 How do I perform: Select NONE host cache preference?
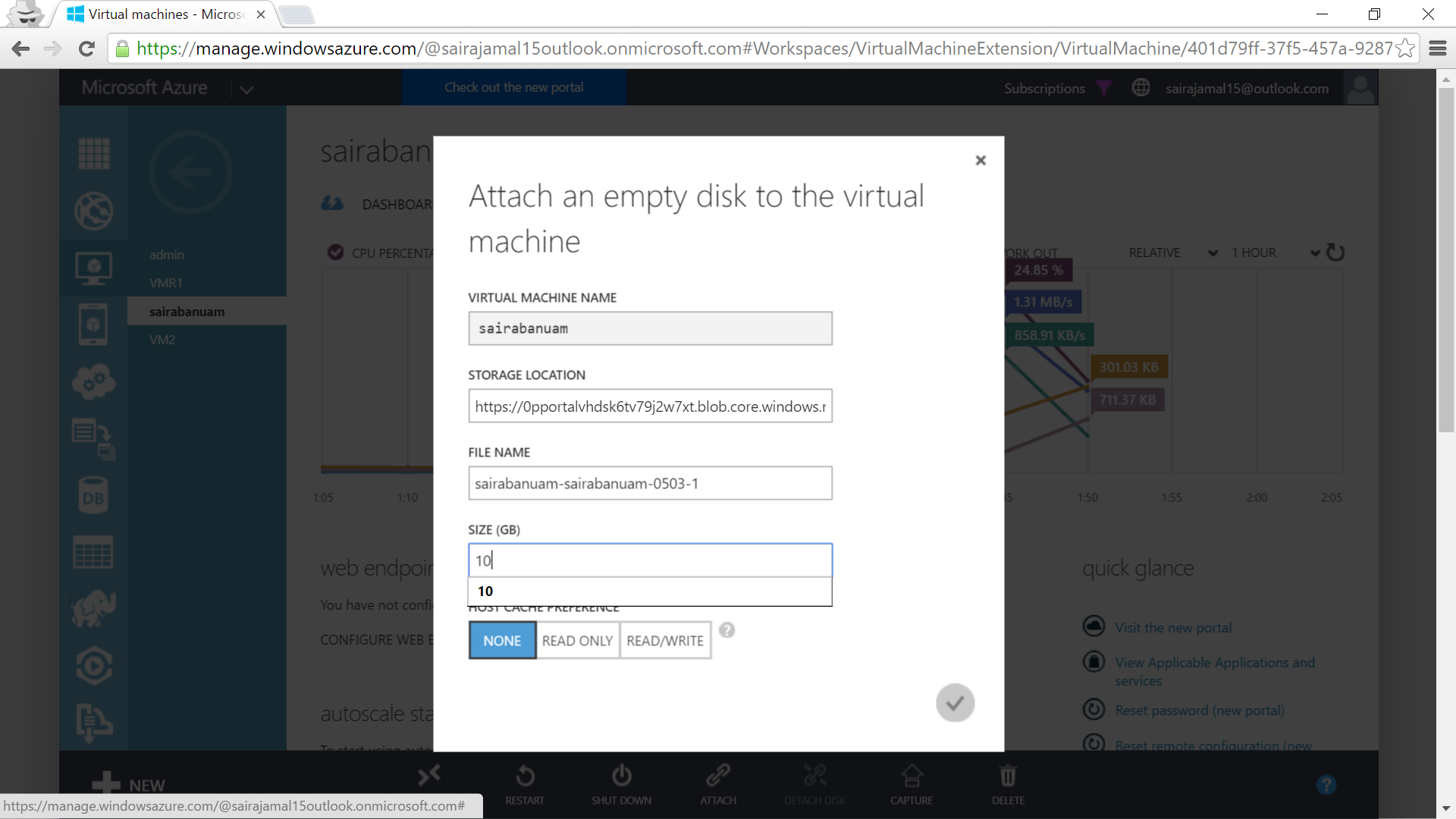[502, 641]
